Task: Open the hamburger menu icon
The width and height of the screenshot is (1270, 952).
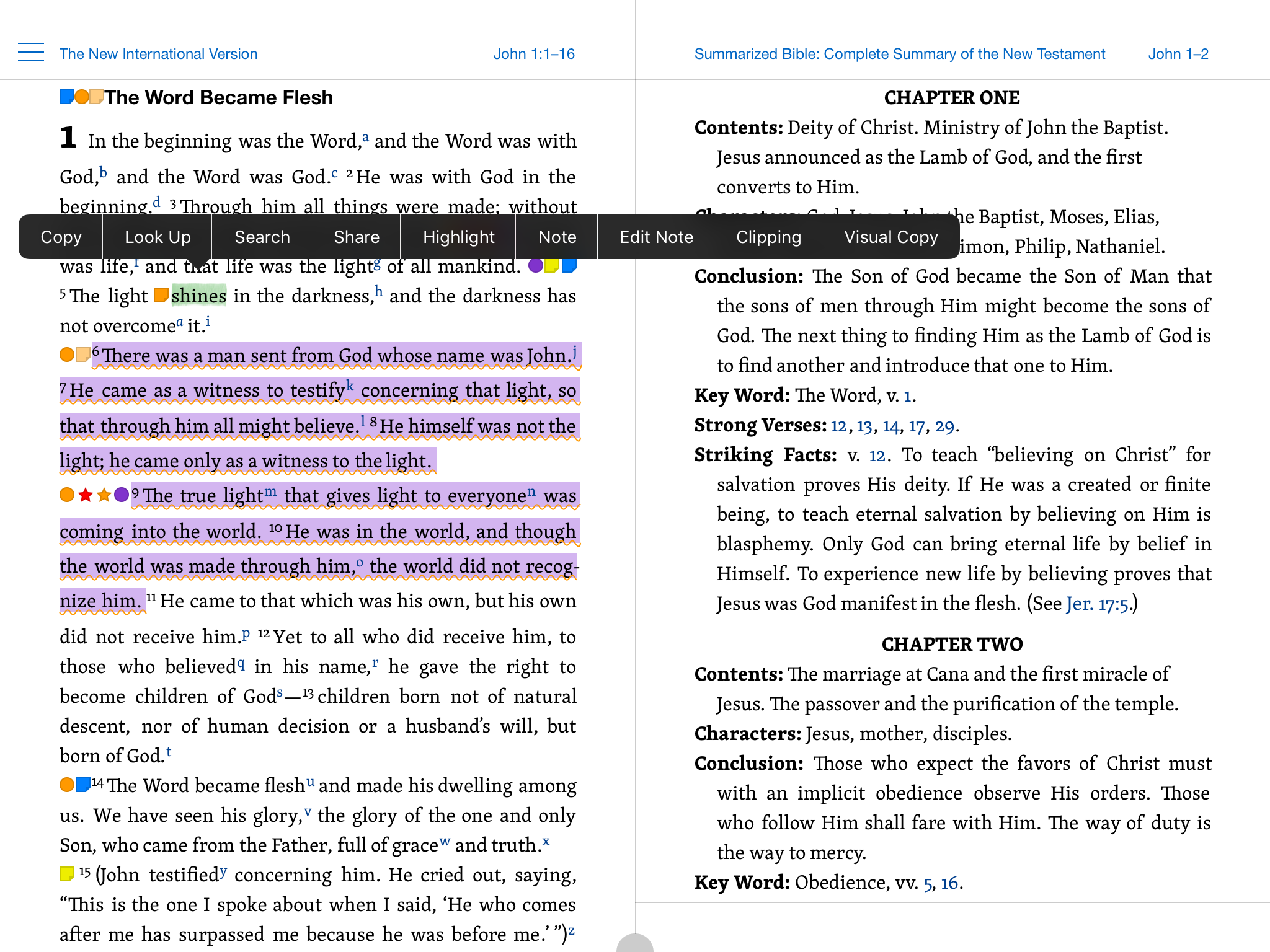Action: click(x=31, y=53)
